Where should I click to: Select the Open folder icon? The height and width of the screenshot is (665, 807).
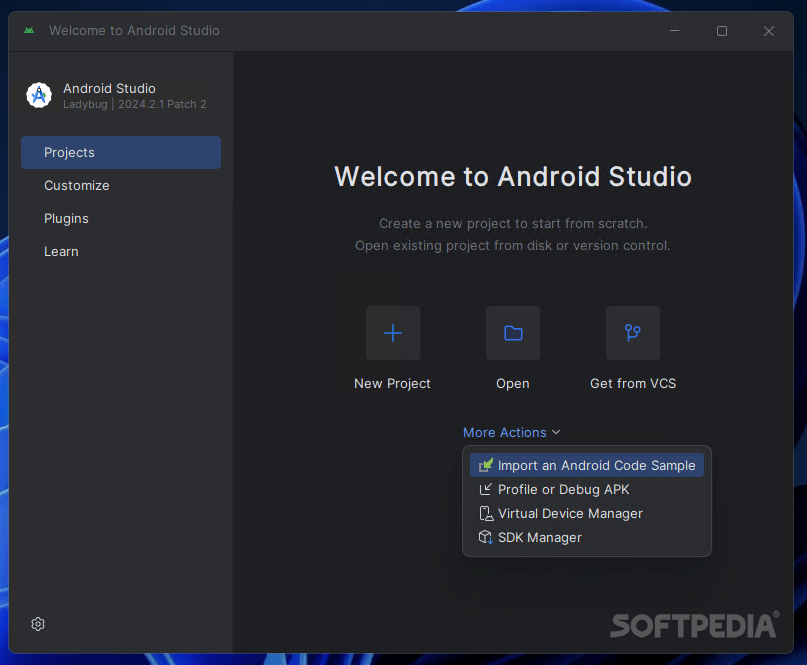coord(512,332)
